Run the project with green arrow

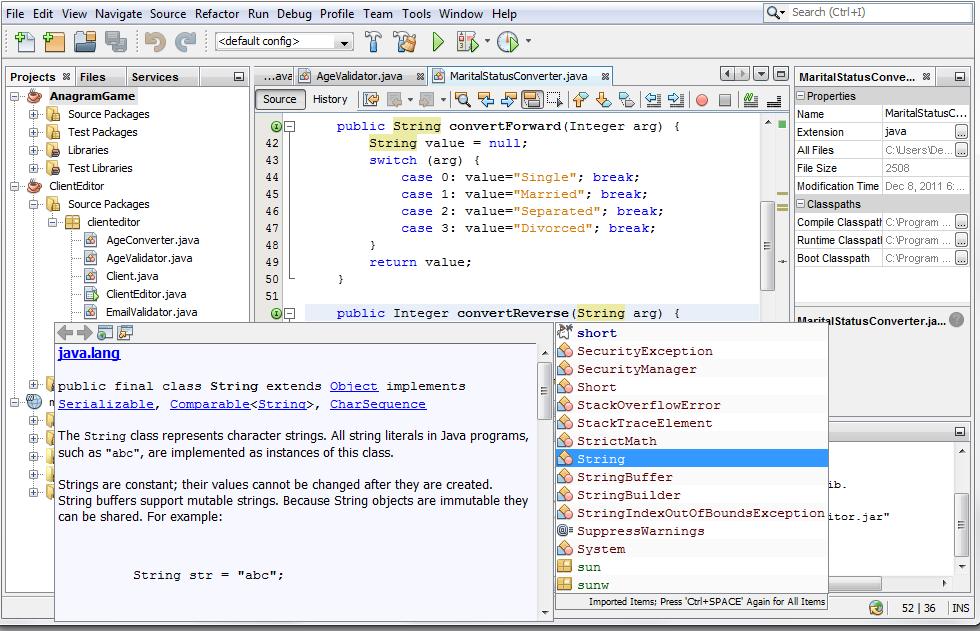pos(438,42)
